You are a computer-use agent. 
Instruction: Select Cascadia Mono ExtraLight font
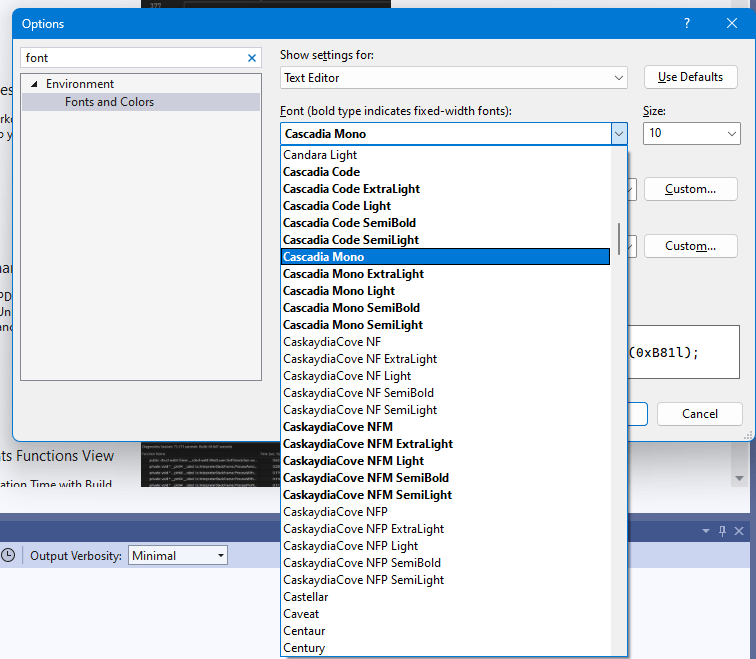point(445,274)
